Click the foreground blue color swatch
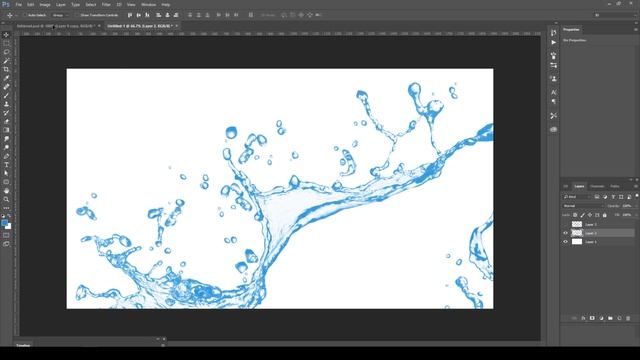This screenshot has height=360, width=640. (4, 222)
